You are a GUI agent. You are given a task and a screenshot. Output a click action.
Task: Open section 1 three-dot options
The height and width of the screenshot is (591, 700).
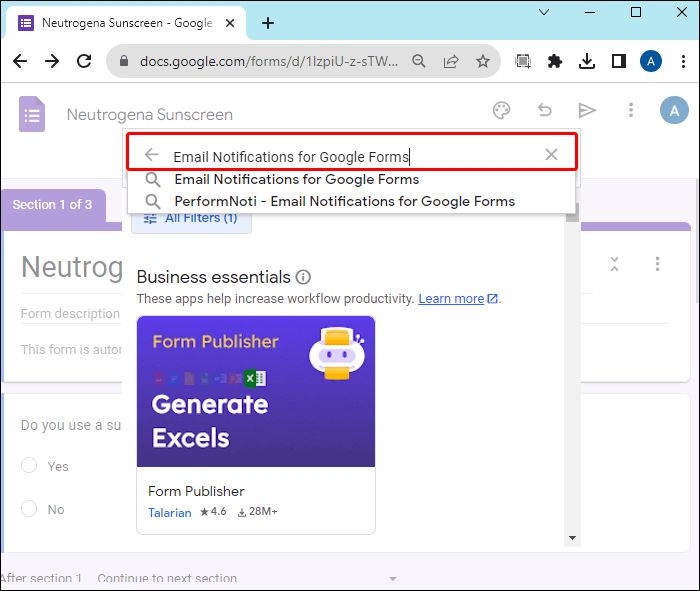pyautogui.click(x=658, y=264)
